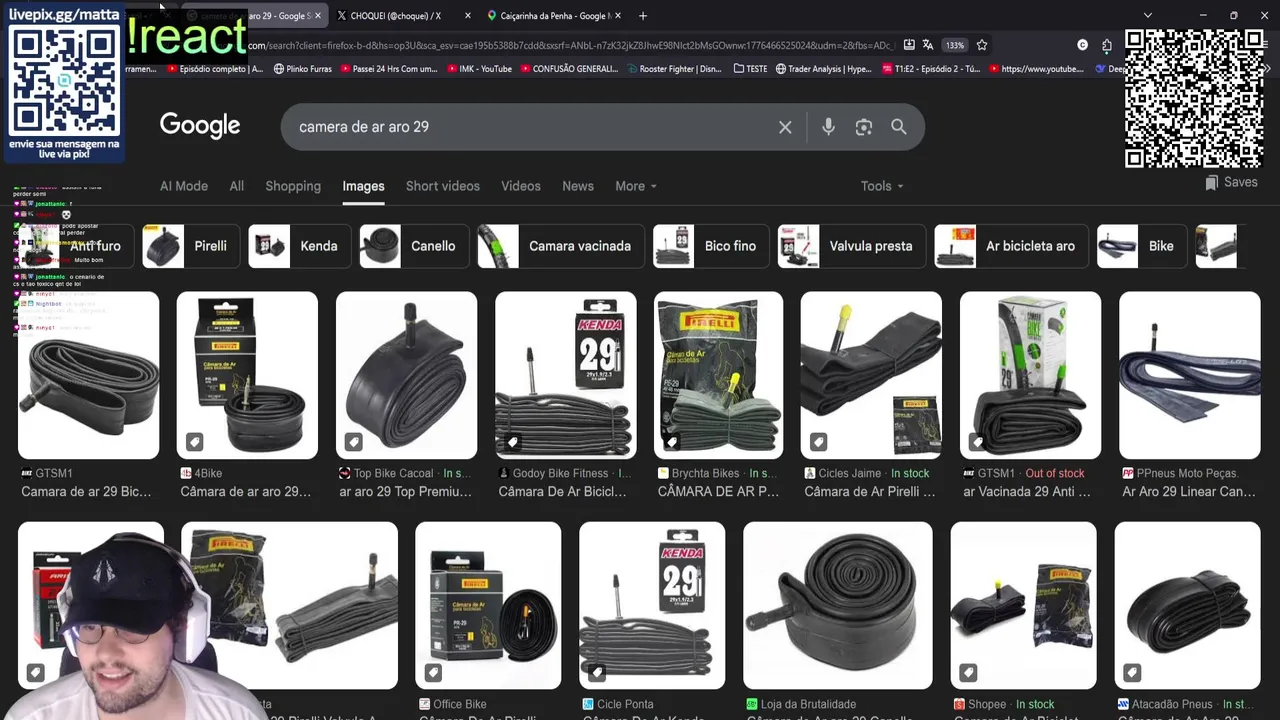Clear the search box with the X icon
The image size is (1280, 720).
(785, 127)
